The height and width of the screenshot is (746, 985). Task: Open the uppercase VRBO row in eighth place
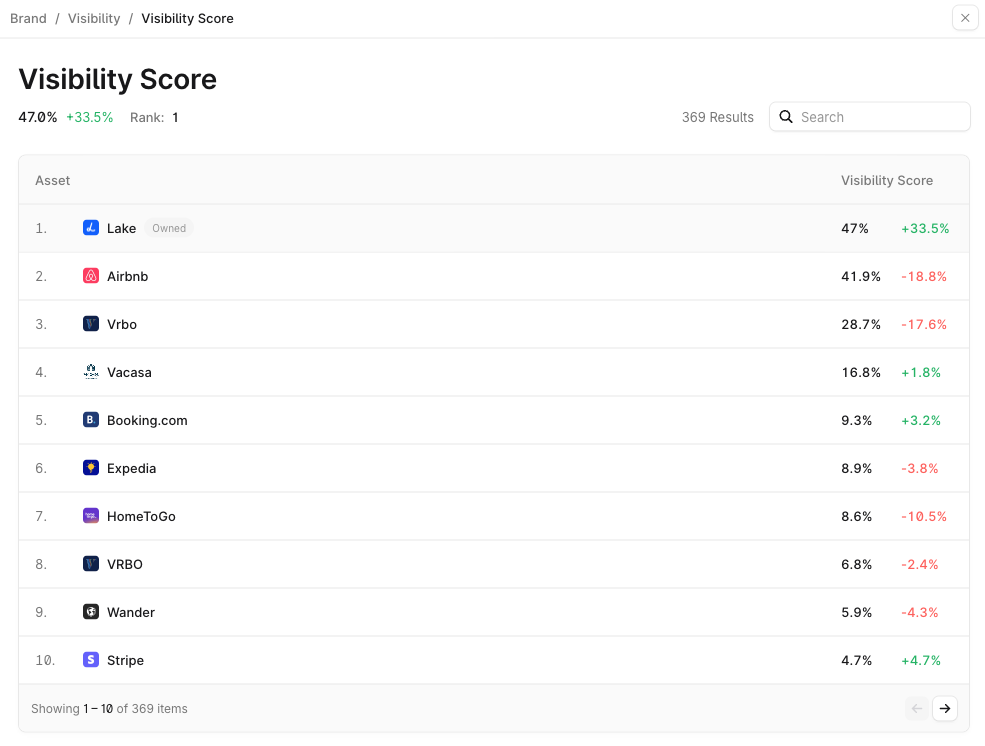(125, 564)
